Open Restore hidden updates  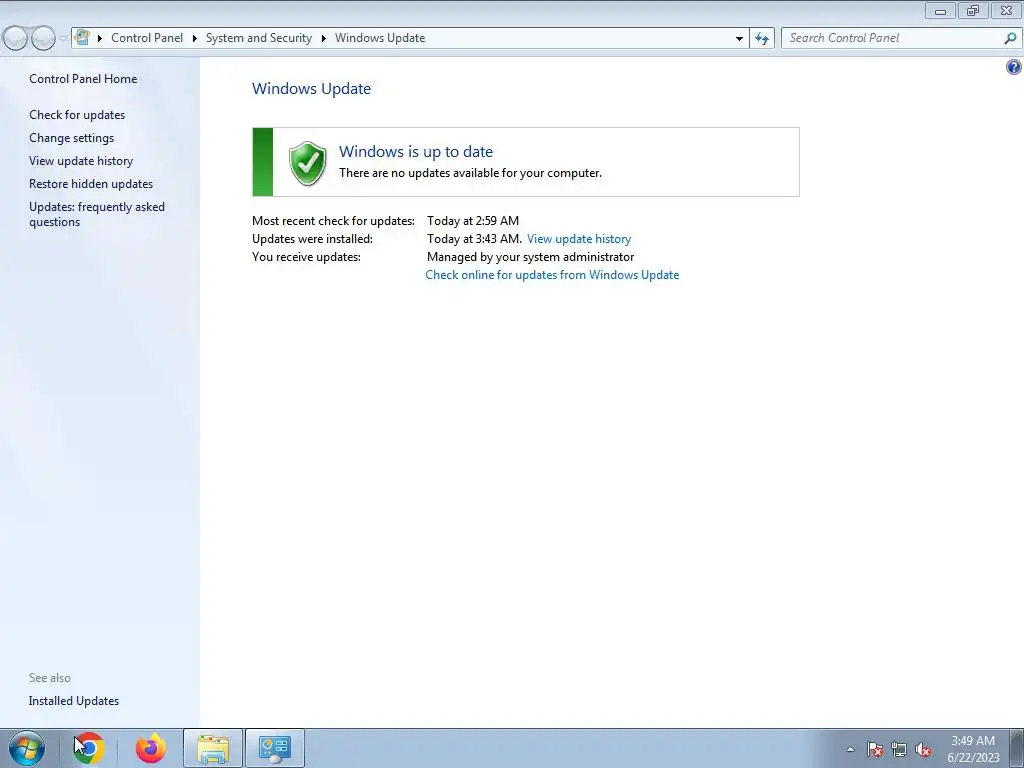tap(91, 184)
